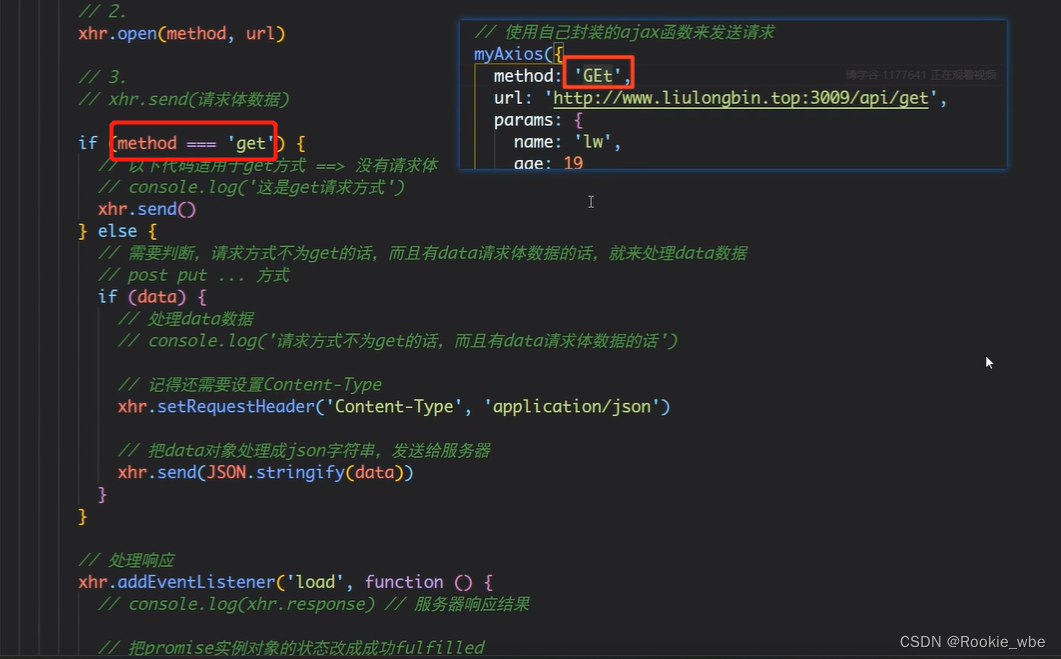
Task: Click comment // 把data对象处理成json字符串
Action: coord(304,451)
